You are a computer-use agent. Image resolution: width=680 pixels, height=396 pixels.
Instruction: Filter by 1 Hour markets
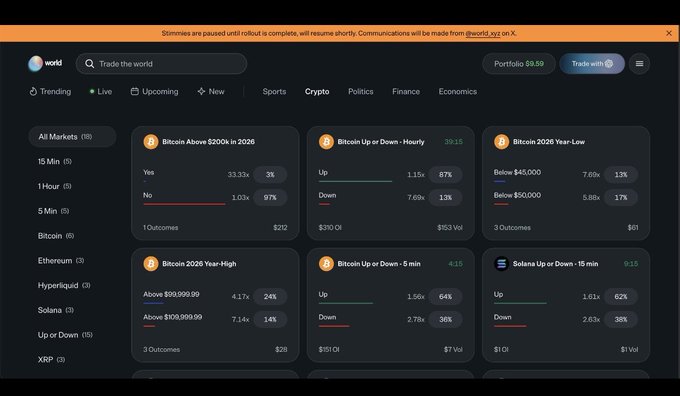[55, 186]
